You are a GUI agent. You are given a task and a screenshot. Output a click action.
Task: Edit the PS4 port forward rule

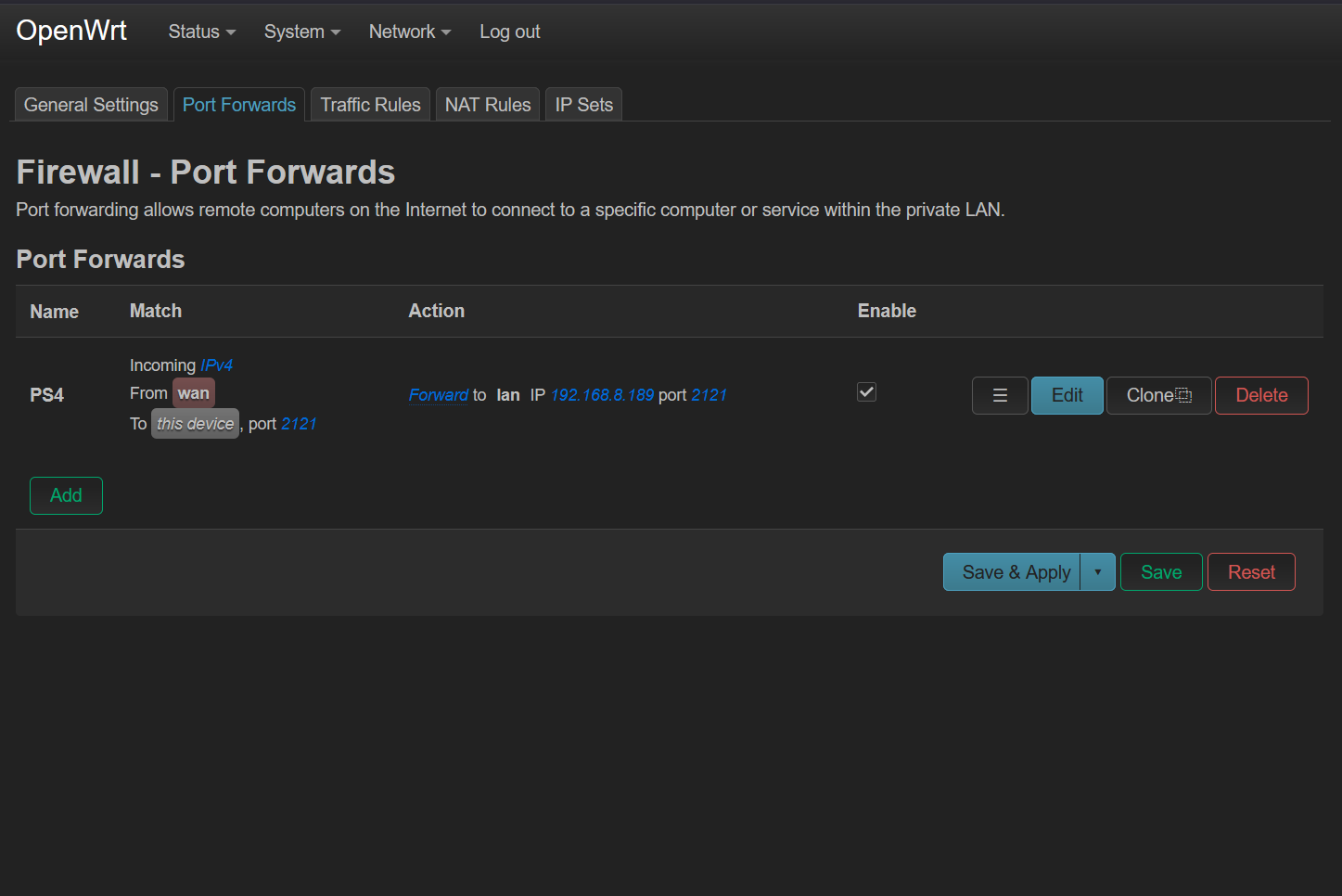pyautogui.click(x=1067, y=395)
